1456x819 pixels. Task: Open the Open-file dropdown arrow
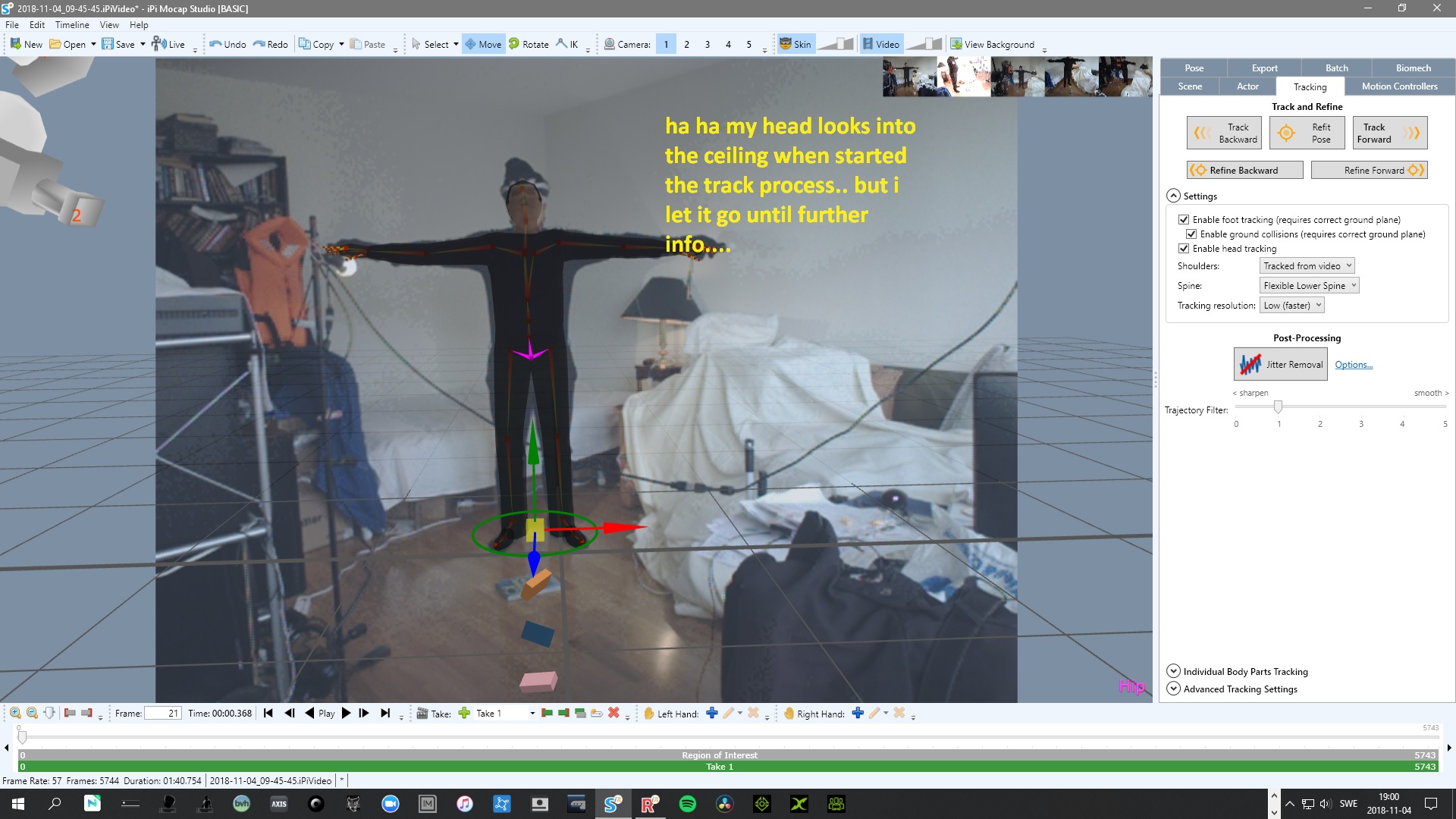[93, 44]
